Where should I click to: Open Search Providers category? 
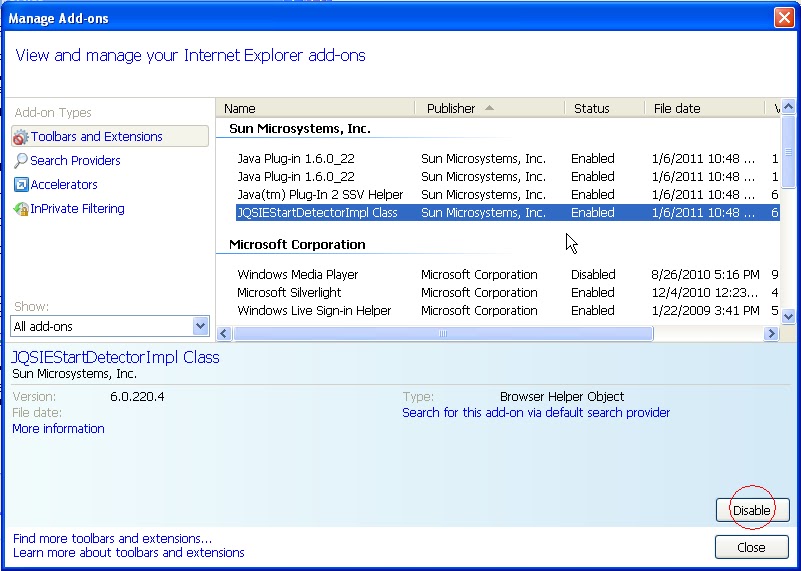pyautogui.click(x=75, y=160)
